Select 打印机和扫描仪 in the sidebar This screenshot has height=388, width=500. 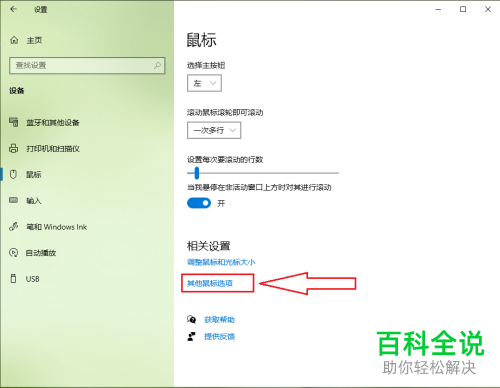[53, 149]
